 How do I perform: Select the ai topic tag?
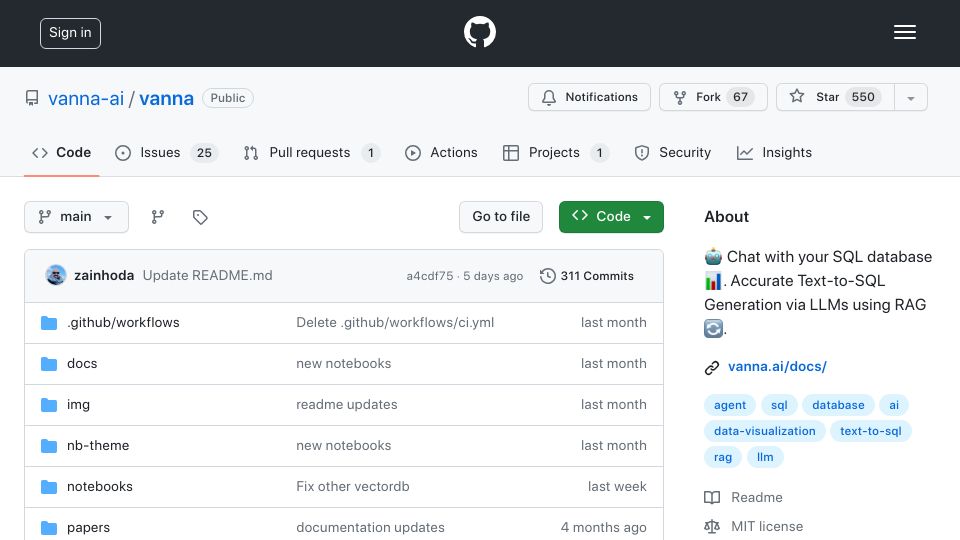coord(894,405)
